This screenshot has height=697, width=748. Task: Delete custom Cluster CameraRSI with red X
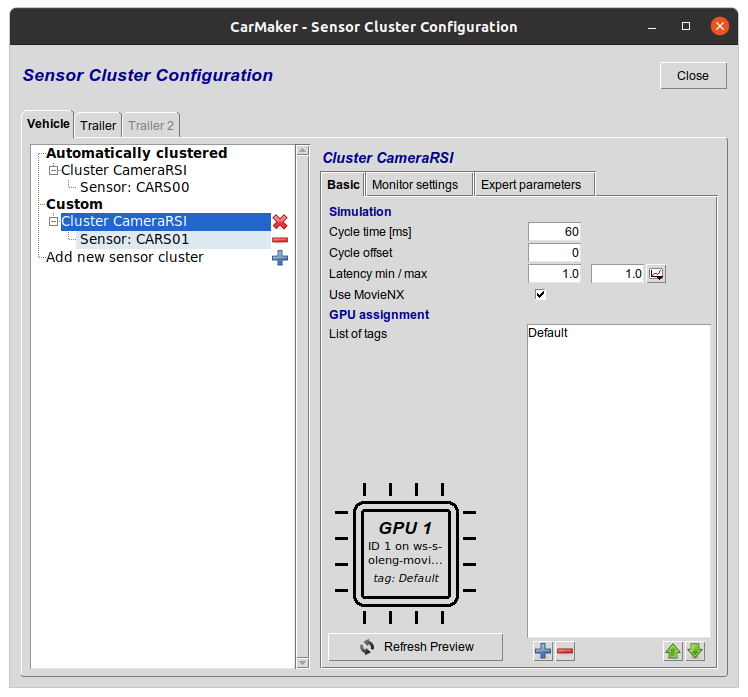(x=280, y=222)
